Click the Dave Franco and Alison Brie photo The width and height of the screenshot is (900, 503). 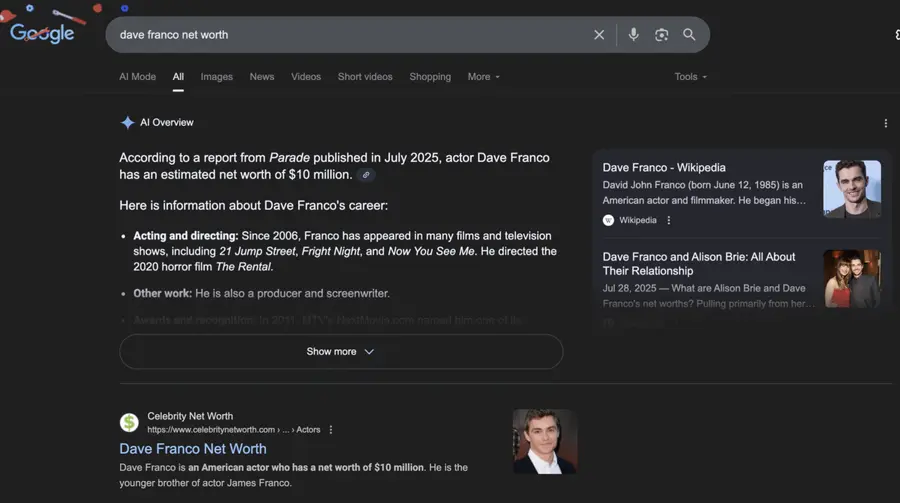click(x=852, y=279)
